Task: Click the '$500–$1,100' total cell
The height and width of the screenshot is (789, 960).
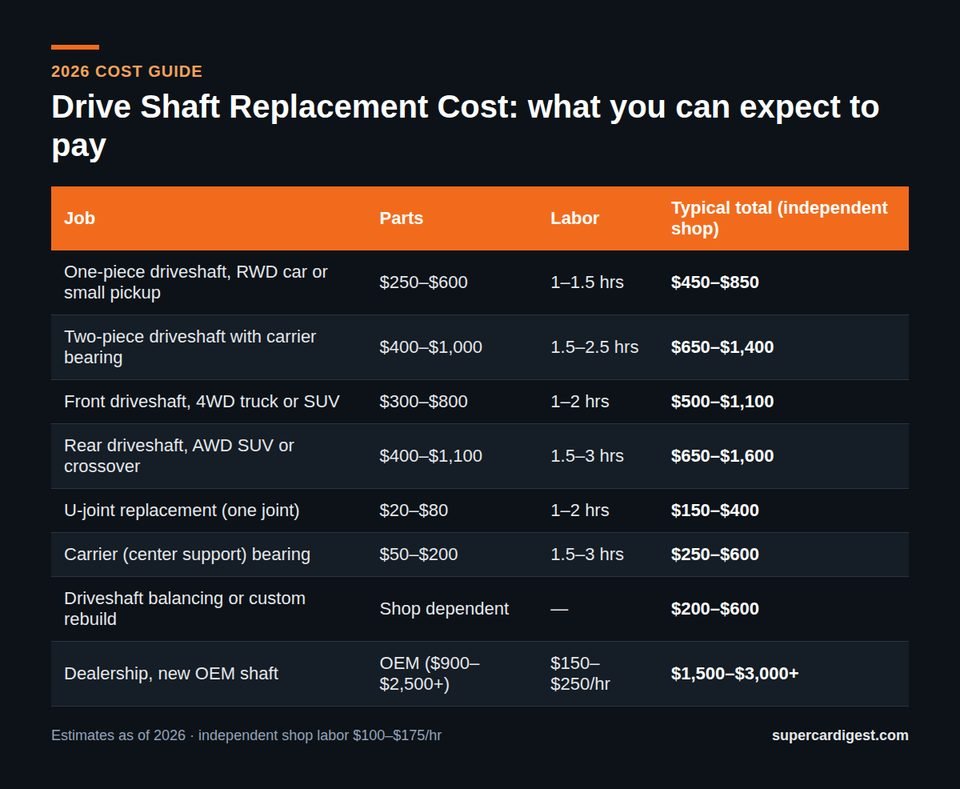Action: (x=722, y=402)
